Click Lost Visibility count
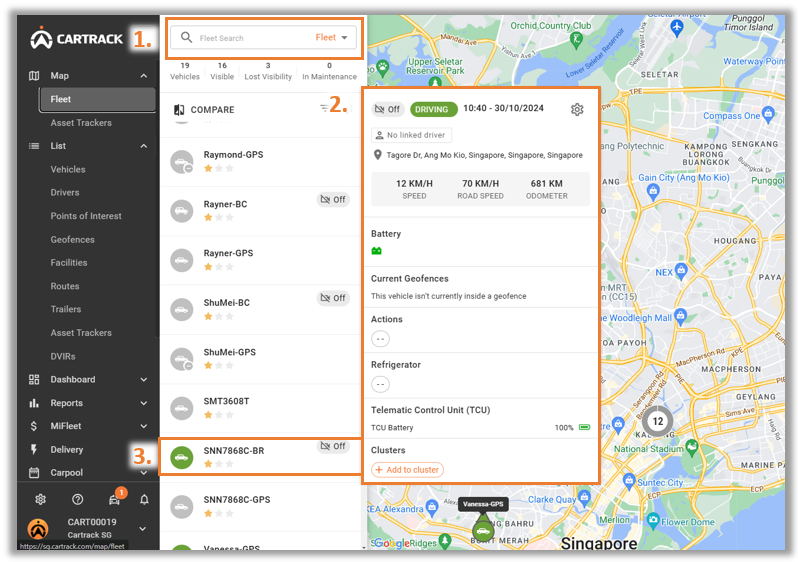The height and width of the screenshot is (562, 798). coord(268,71)
